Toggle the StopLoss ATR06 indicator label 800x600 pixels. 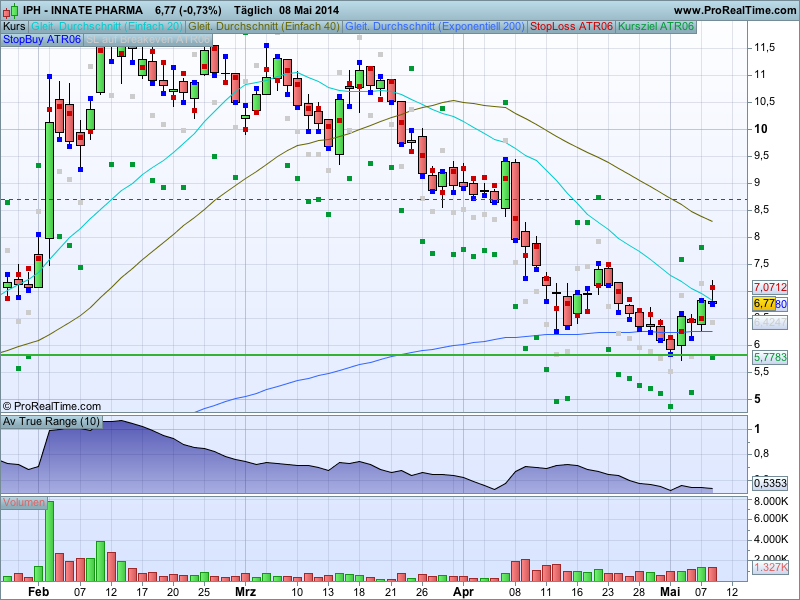coord(571,26)
